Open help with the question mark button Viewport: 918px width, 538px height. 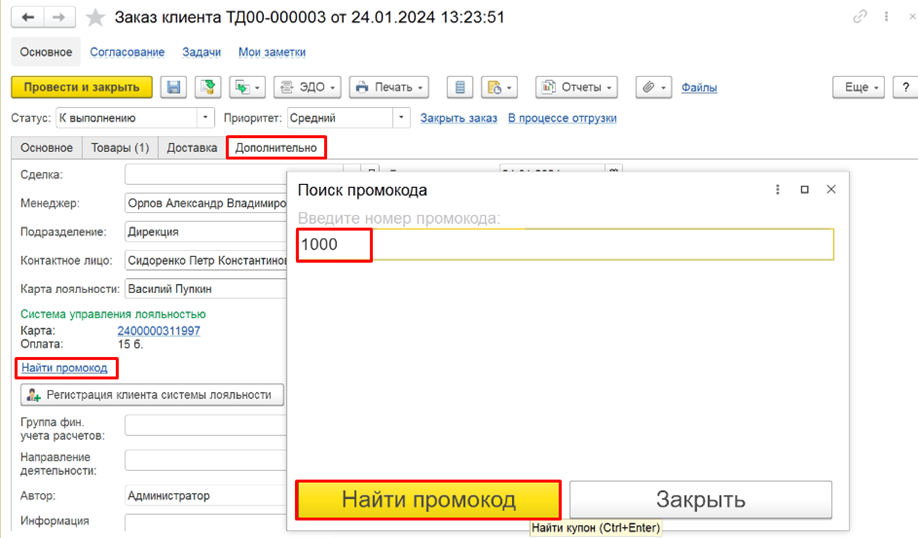905,87
